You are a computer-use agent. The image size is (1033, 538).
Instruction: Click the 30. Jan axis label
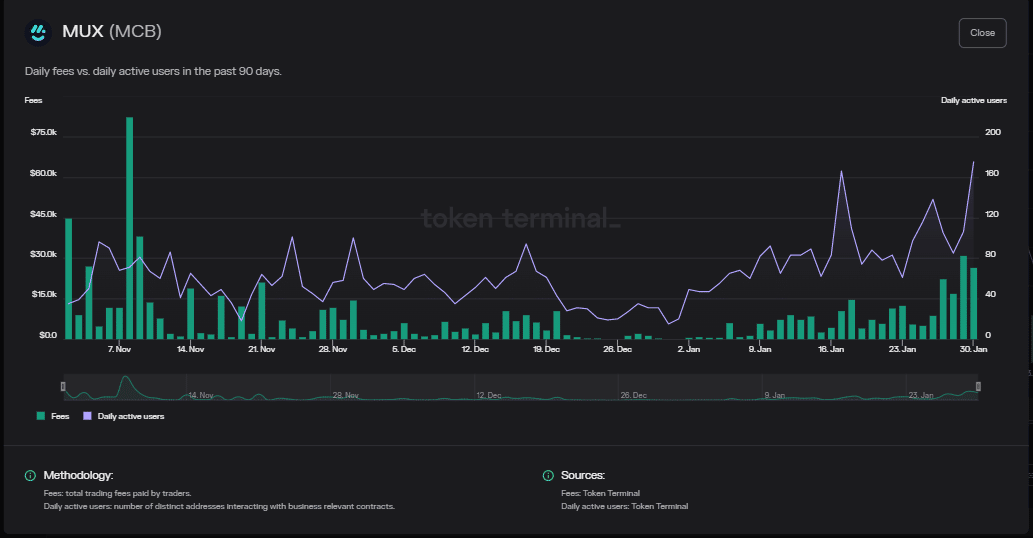coord(973,349)
